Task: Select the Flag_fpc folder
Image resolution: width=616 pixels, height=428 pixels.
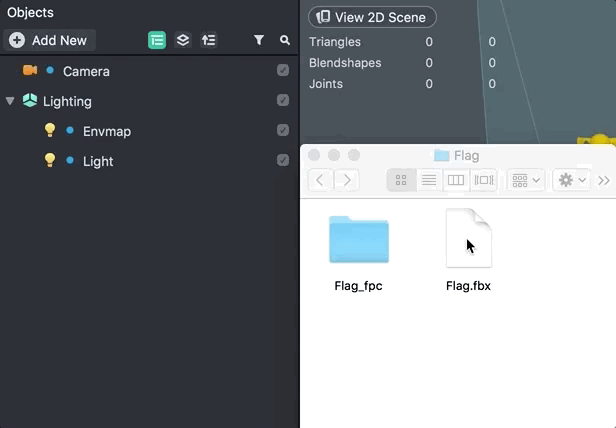Action: 358,253
